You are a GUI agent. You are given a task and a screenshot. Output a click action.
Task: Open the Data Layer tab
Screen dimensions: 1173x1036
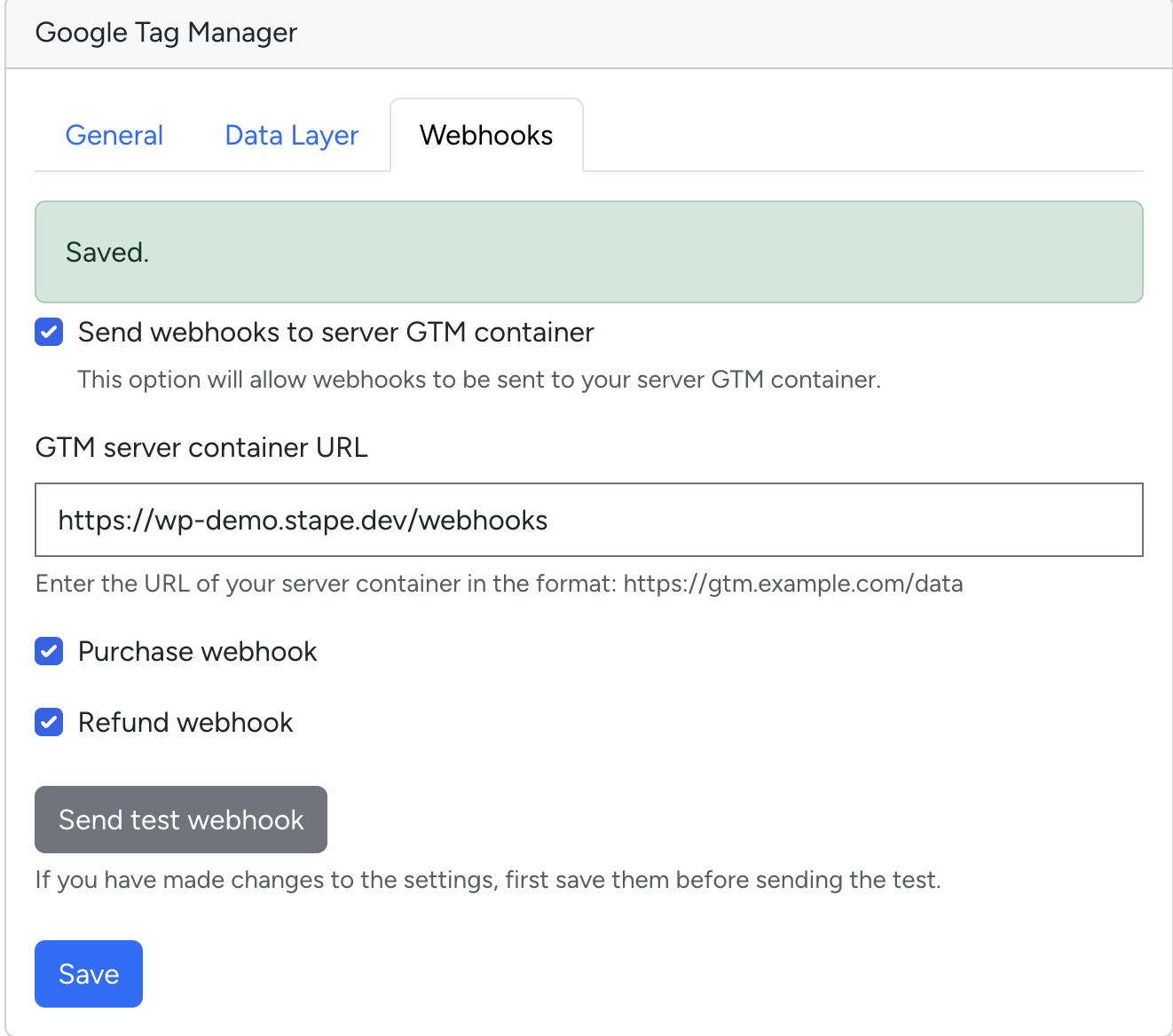[291, 135]
